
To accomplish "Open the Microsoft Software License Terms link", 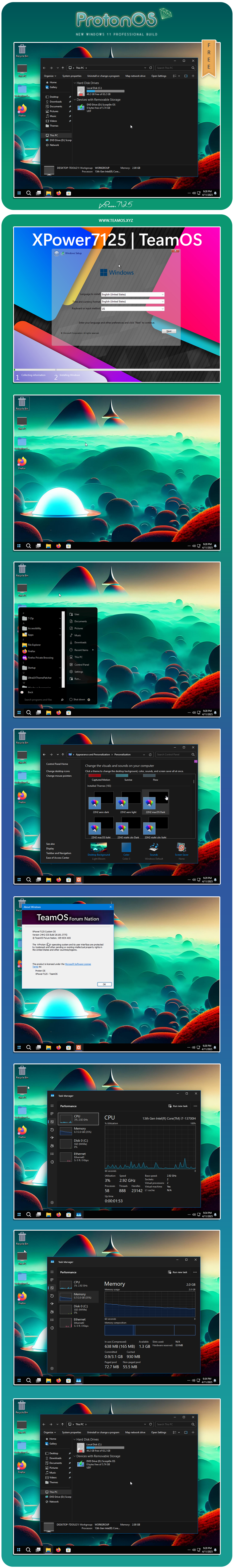I will [x=78, y=964].
